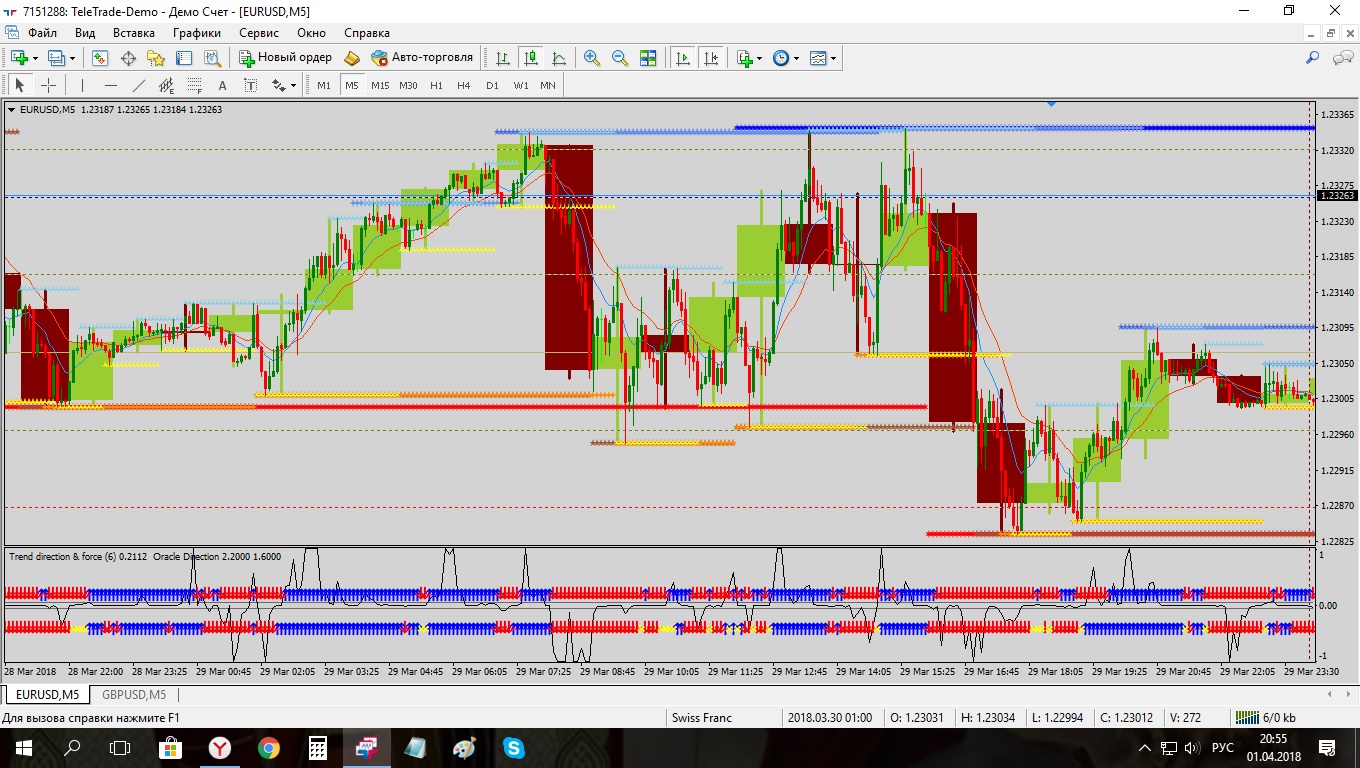
Task: Expand the Templates dropdown
Action: (833, 58)
